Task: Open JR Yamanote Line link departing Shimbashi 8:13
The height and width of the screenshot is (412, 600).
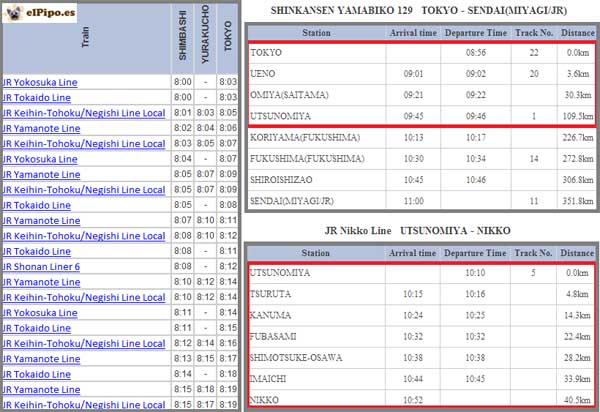Action: [x=41, y=359]
